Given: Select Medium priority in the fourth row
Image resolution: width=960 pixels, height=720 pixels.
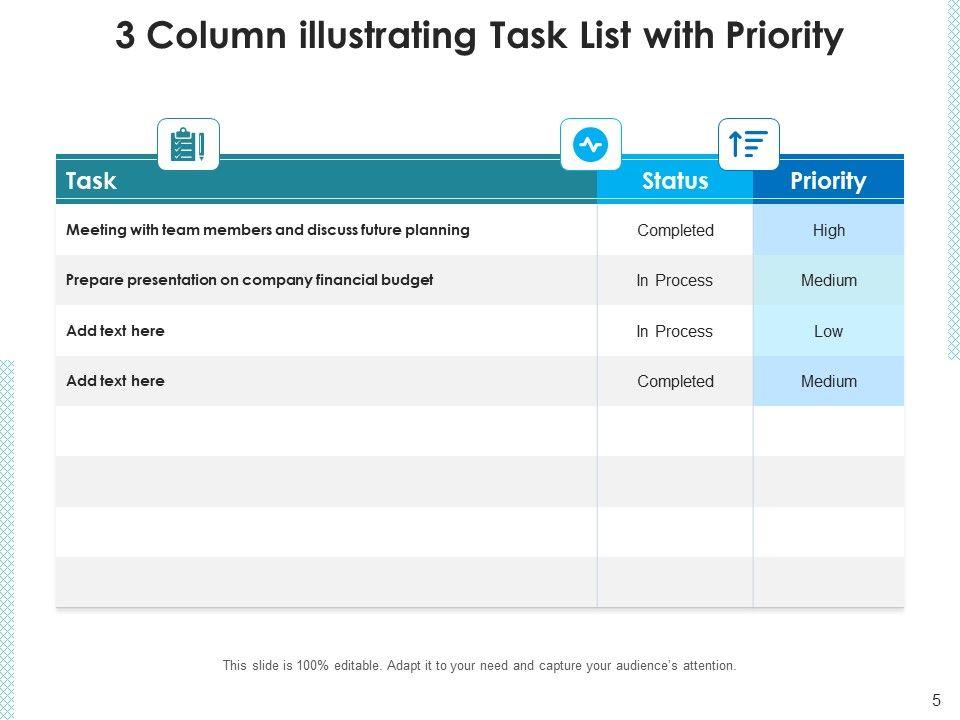Looking at the screenshot, I should pyautogui.click(x=829, y=381).
